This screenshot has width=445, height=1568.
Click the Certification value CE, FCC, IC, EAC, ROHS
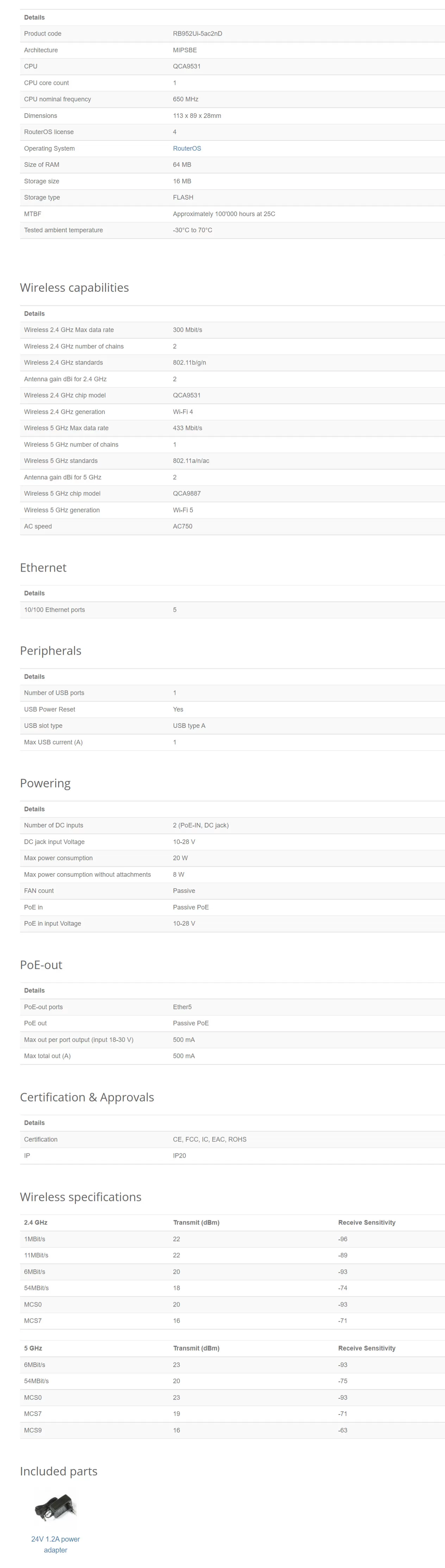click(x=209, y=1139)
